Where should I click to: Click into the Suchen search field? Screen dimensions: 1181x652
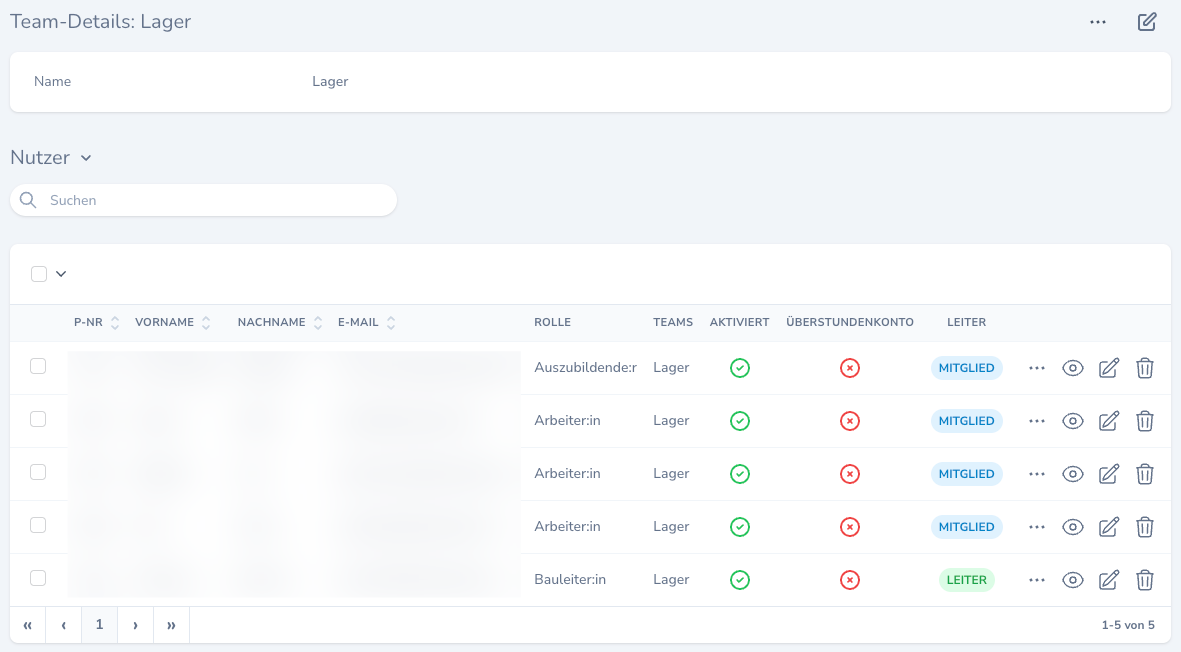[215, 200]
